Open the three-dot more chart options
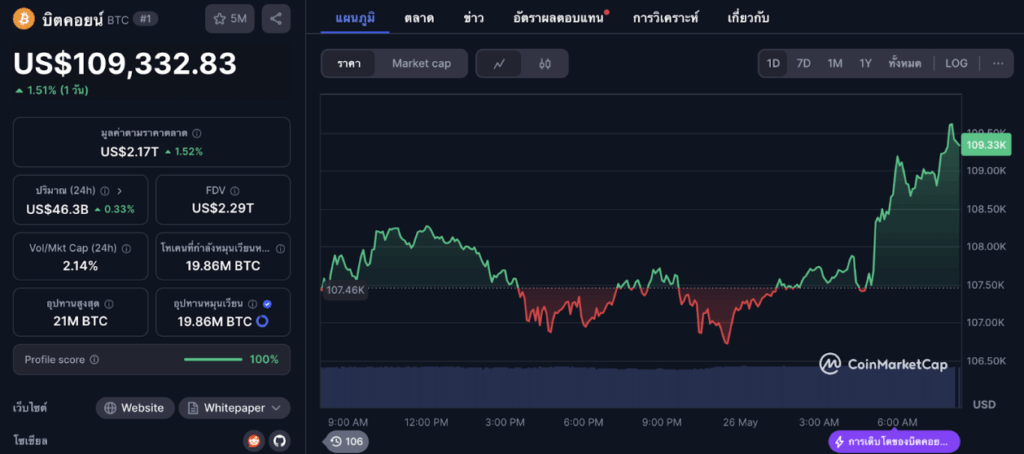 coord(997,64)
